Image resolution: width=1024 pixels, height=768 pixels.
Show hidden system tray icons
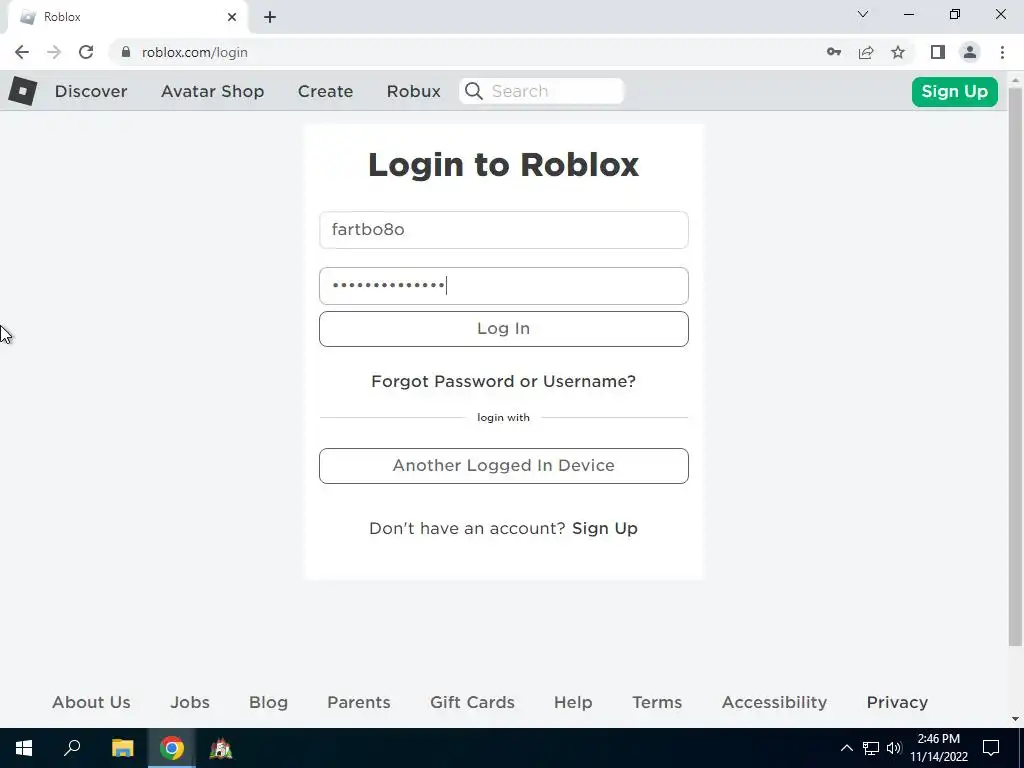(846, 748)
